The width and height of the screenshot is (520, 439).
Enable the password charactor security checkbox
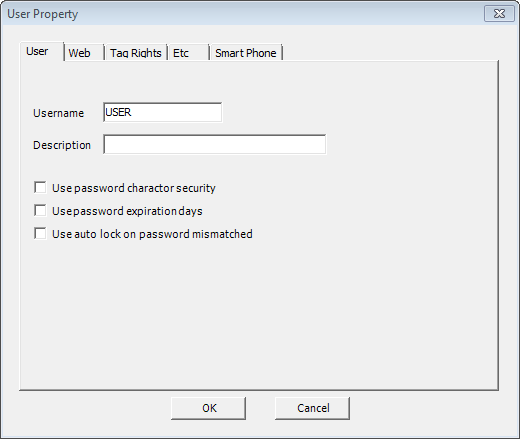click(x=40, y=188)
